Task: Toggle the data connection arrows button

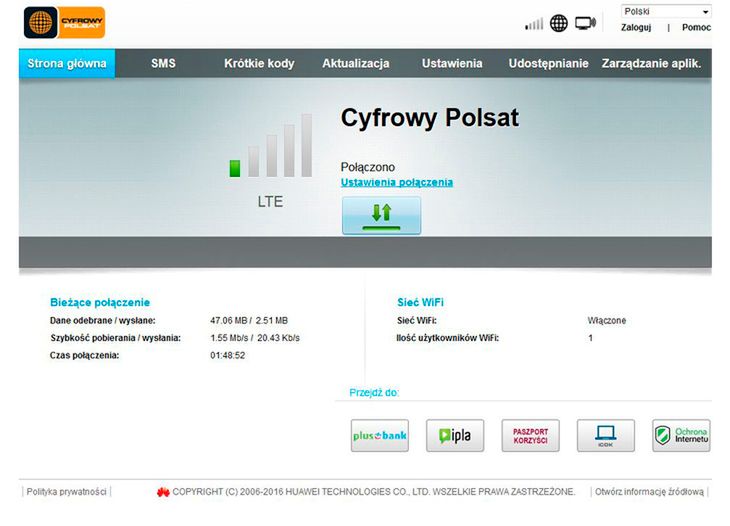Action: (381, 215)
